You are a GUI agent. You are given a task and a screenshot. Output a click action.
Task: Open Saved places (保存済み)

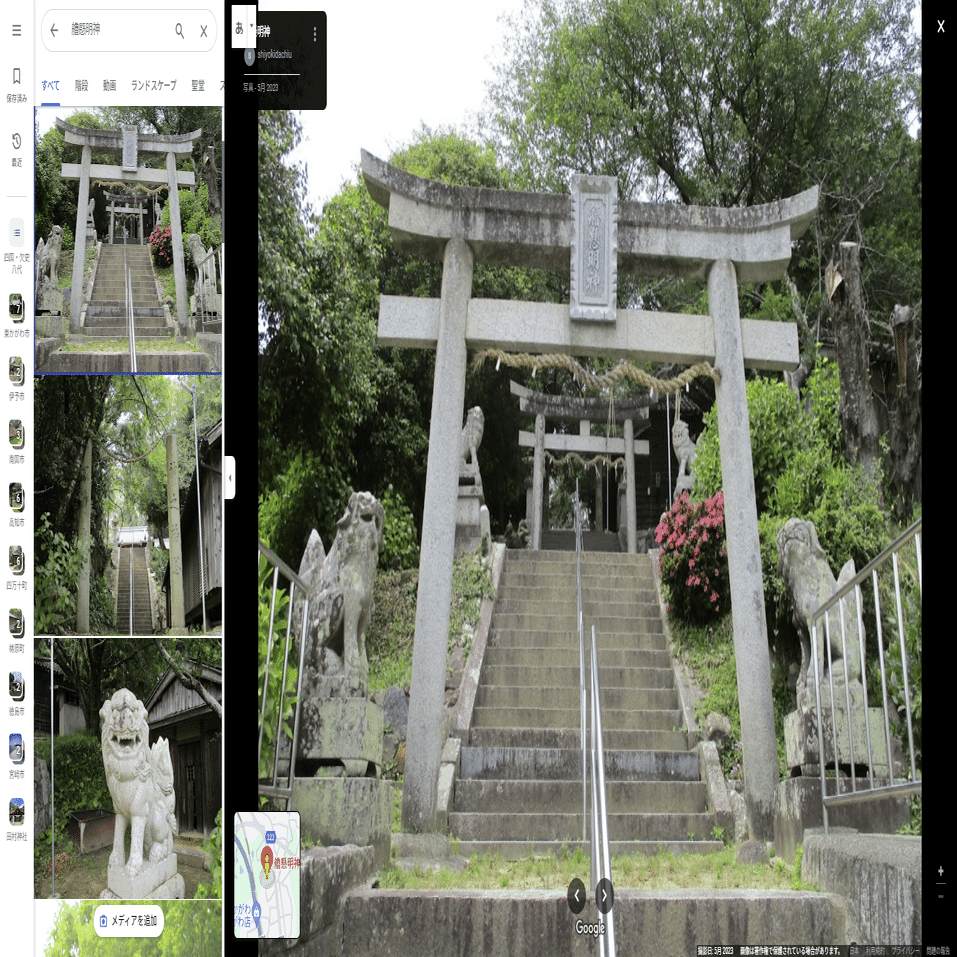(16, 85)
